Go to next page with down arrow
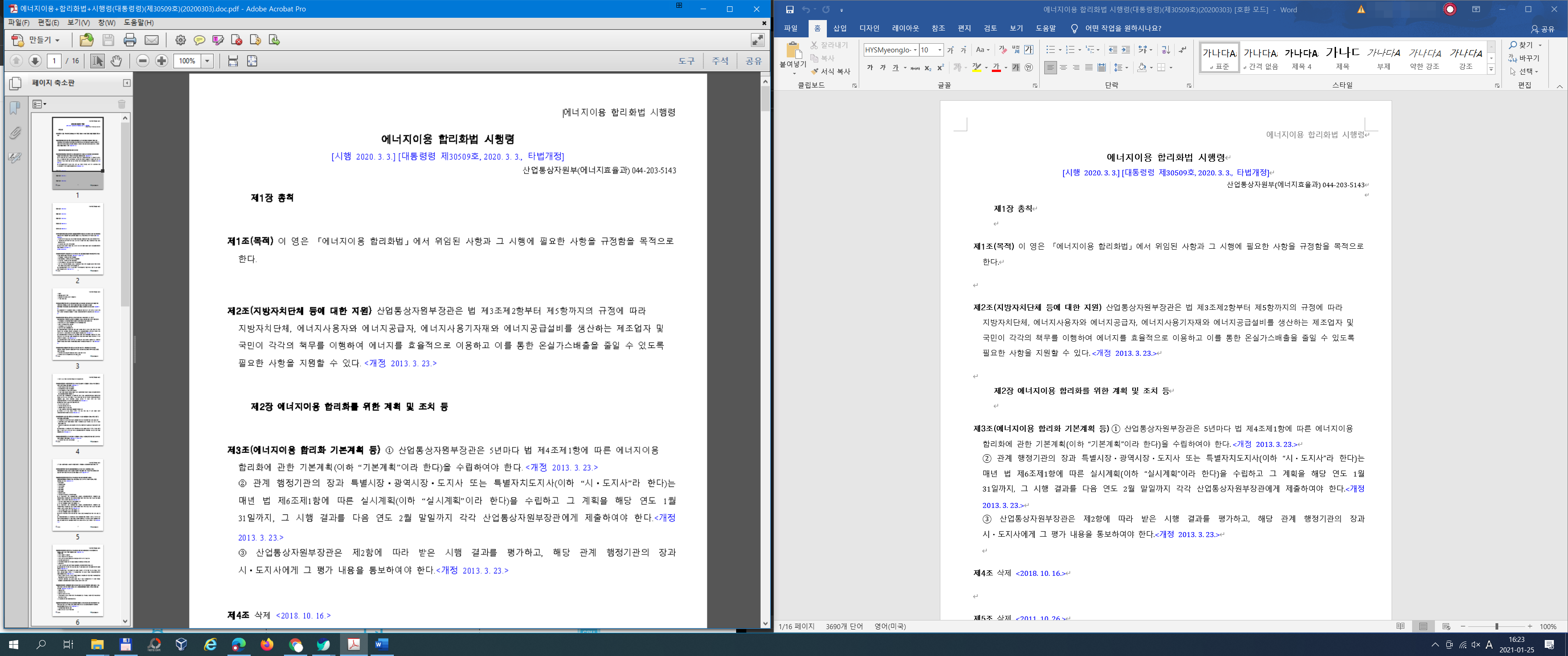Viewport: 1568px width, 656px height. [35, 61]
